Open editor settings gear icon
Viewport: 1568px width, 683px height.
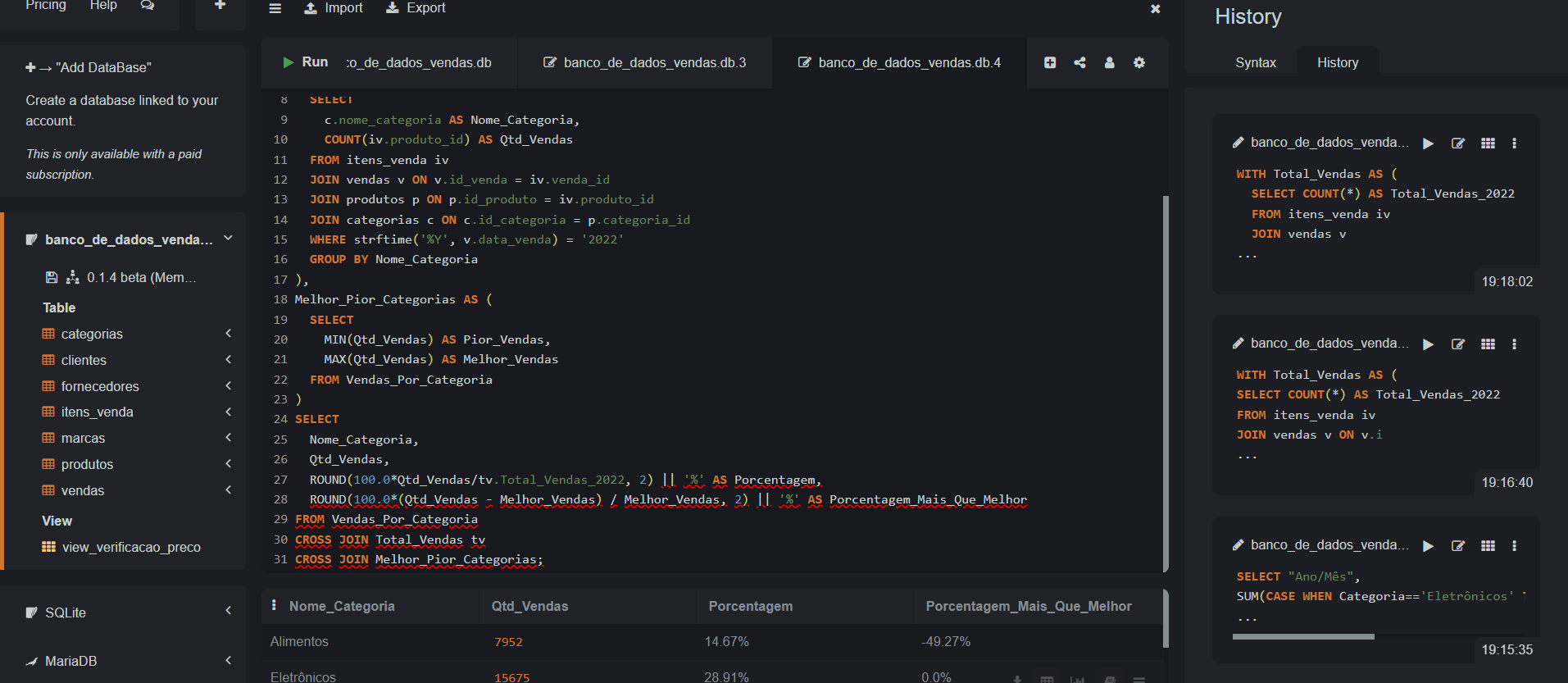pyautogui.click(x=1139, y=62)
